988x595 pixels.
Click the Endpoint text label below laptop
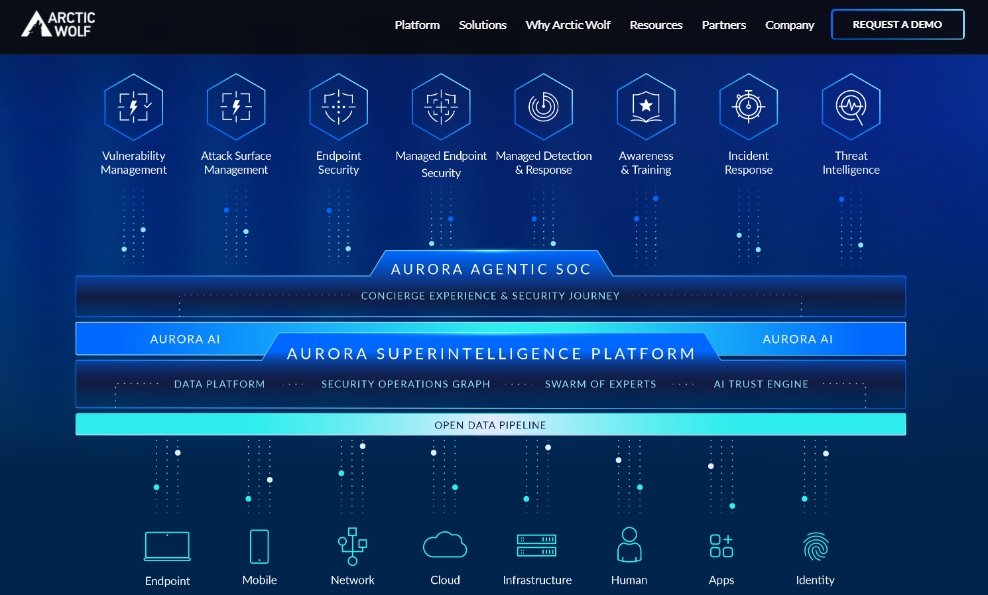coord(167,581)
